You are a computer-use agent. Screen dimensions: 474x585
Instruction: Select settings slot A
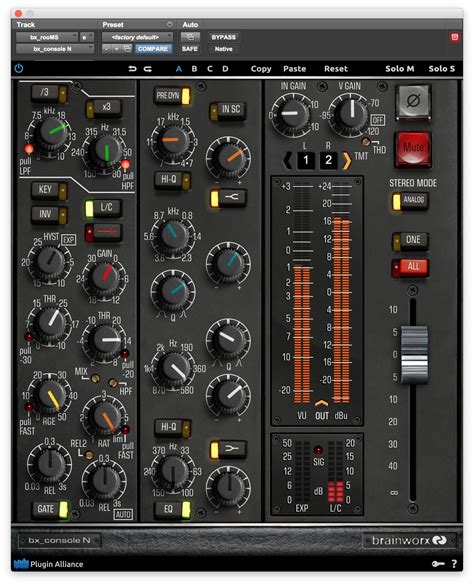179,69
